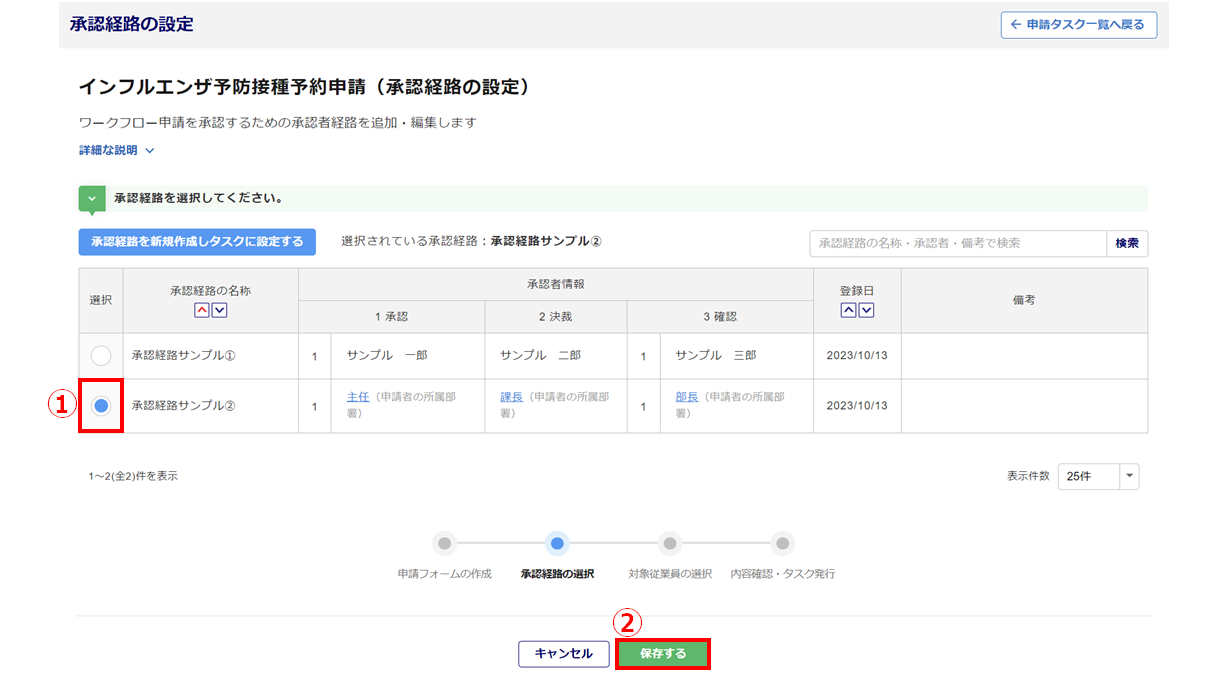Image resolution: width=1228 pixels, height=680 pixels.
Task: Open the 表示件数 25件 dropdown
Action: (x=1097, y=476)
